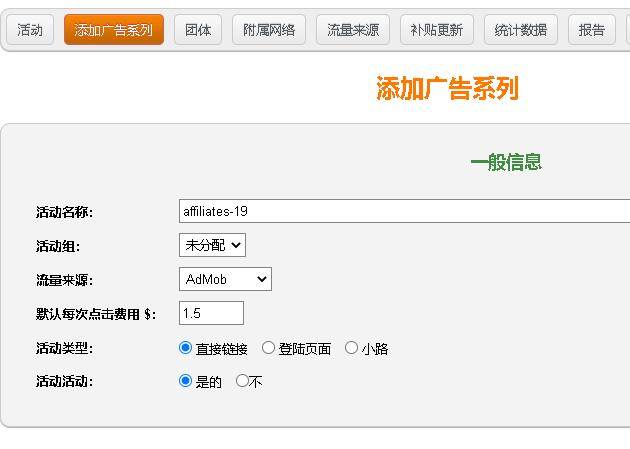
Task: Pick the 小路 radio option
Action: pos(351,348)
